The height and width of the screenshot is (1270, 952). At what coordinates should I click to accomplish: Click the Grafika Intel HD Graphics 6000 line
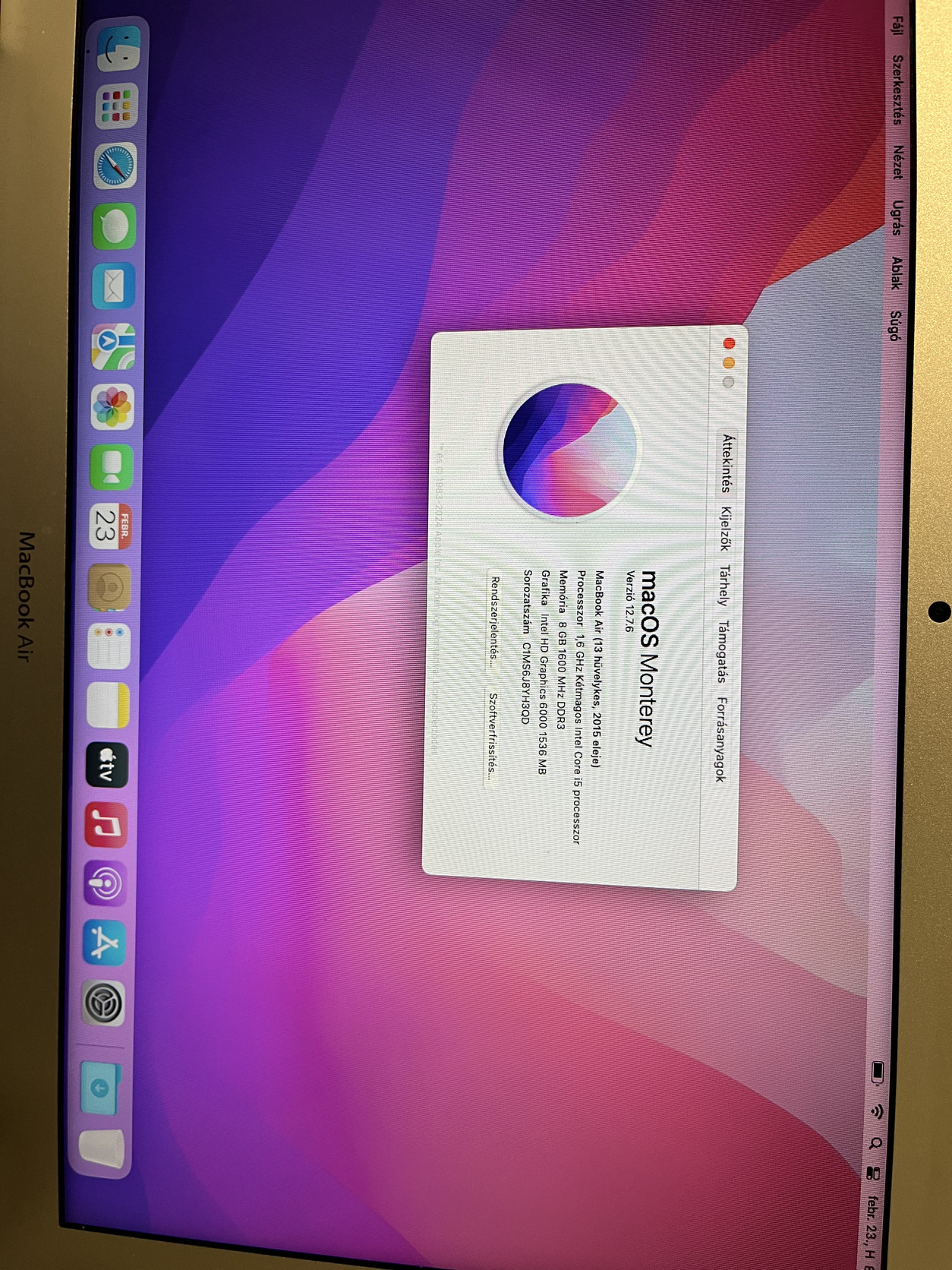coord(544,673)
